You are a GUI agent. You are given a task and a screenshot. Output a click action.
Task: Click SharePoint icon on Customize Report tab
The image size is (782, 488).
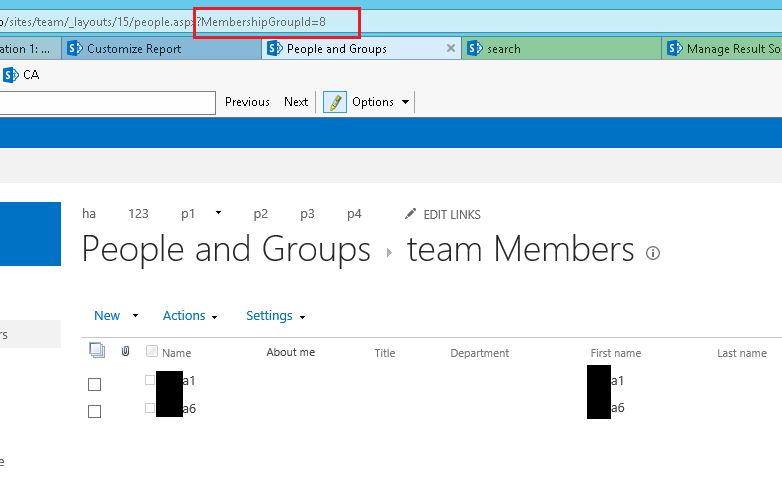[x=75, y=48]
